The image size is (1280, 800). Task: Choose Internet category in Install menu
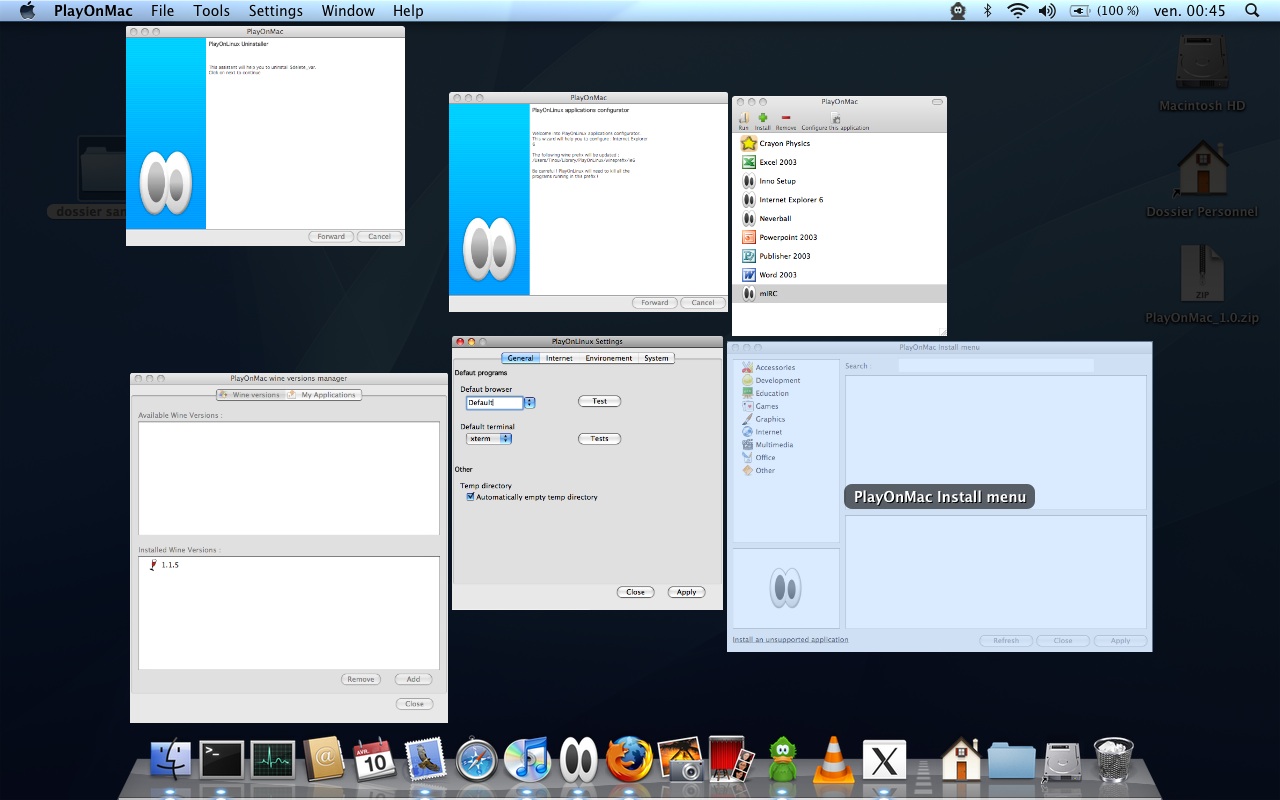[x=762, y=432]
